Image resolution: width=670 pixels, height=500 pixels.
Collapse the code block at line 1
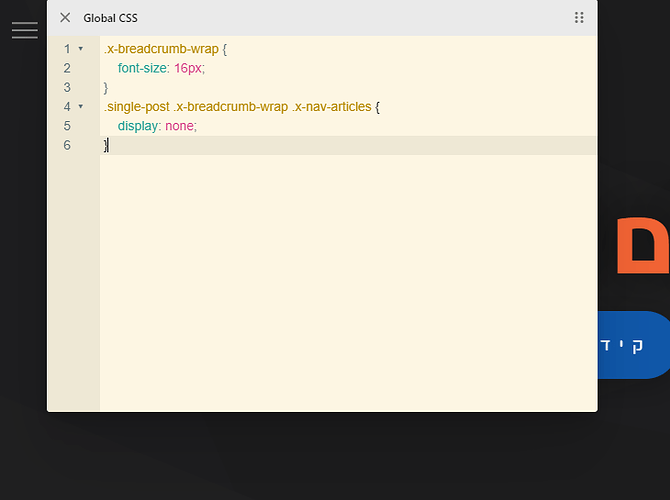(x=81, y=49)
